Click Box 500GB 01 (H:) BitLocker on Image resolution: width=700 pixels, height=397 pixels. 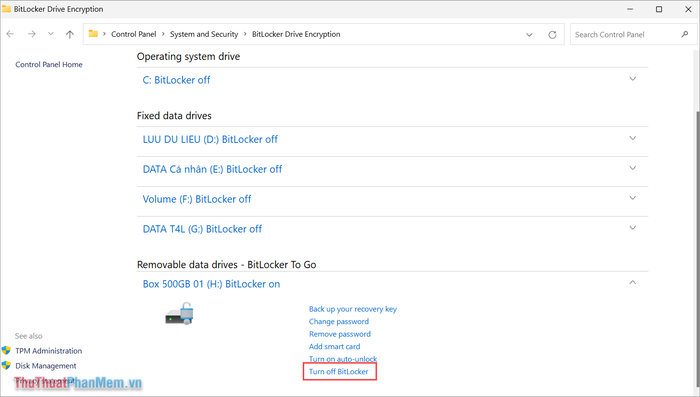[x=211, y=284]
